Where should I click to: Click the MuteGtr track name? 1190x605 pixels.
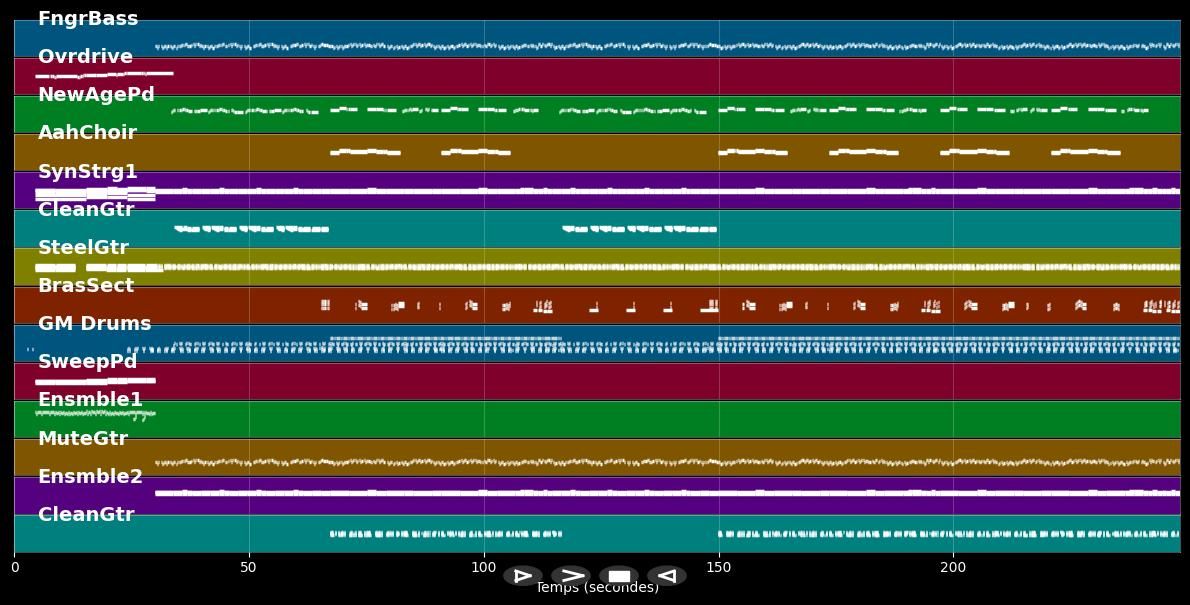tap(83, 439)
